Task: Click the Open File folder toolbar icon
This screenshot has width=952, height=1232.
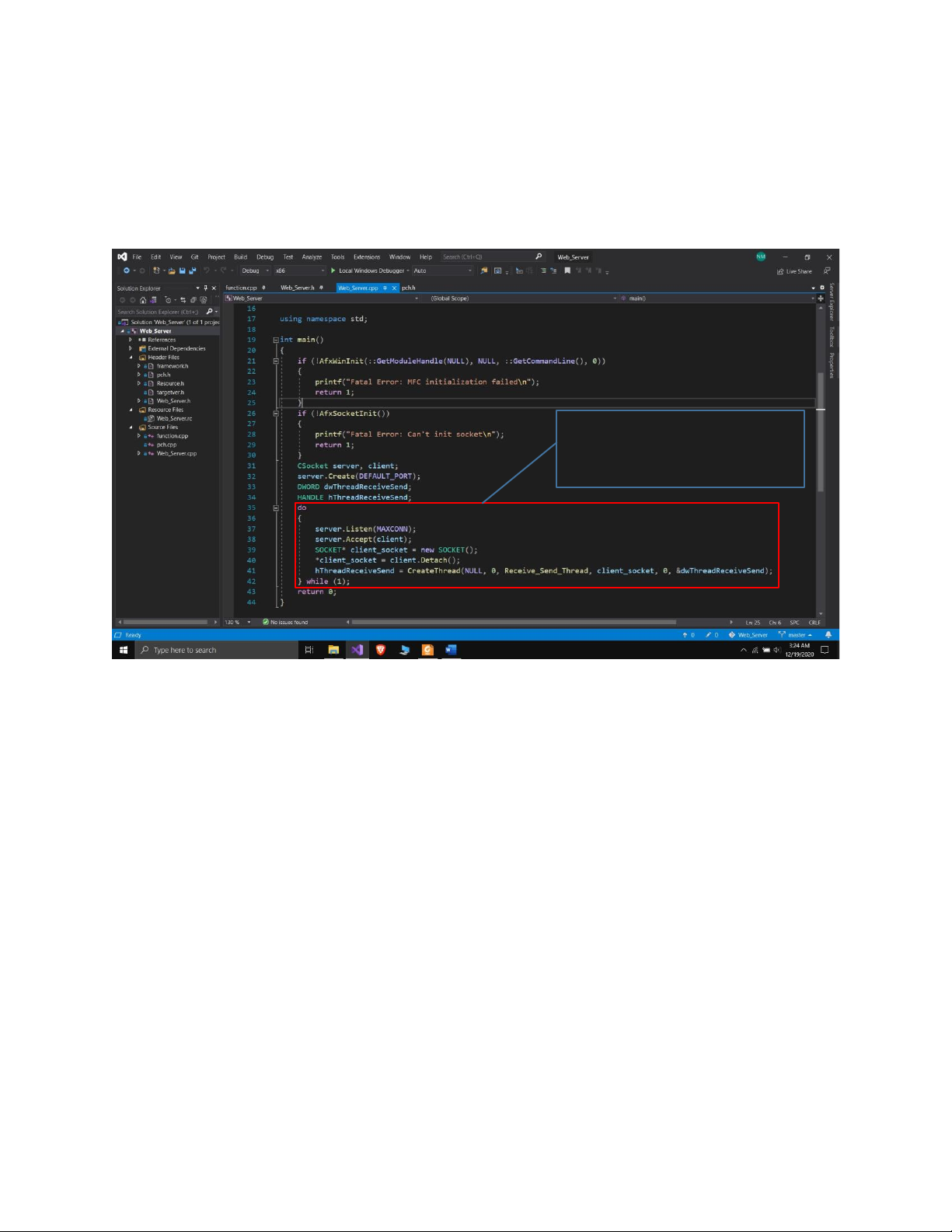Action: pyautogui.click(x=171, y=271)
